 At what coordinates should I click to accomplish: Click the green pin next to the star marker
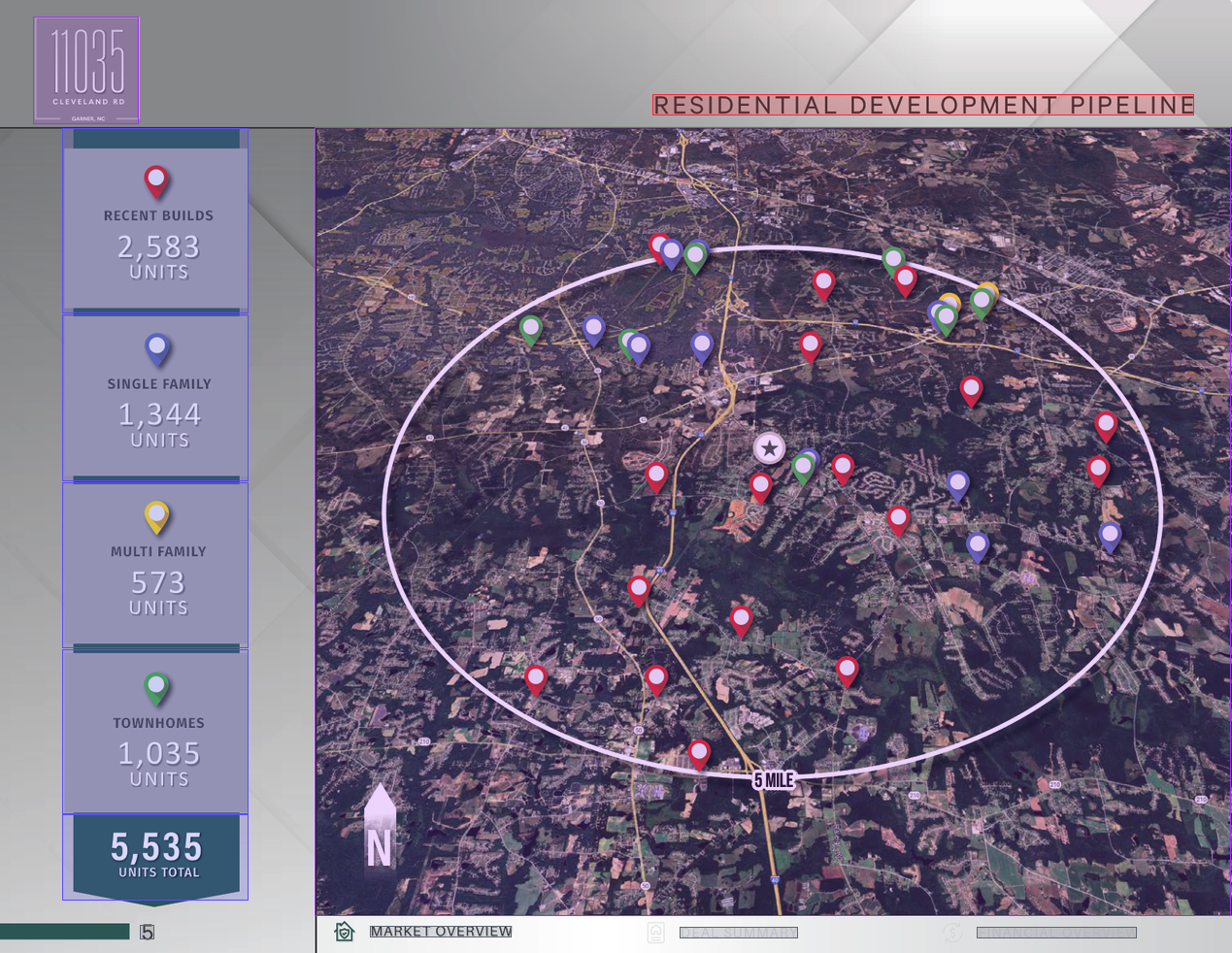click(803, 470)
